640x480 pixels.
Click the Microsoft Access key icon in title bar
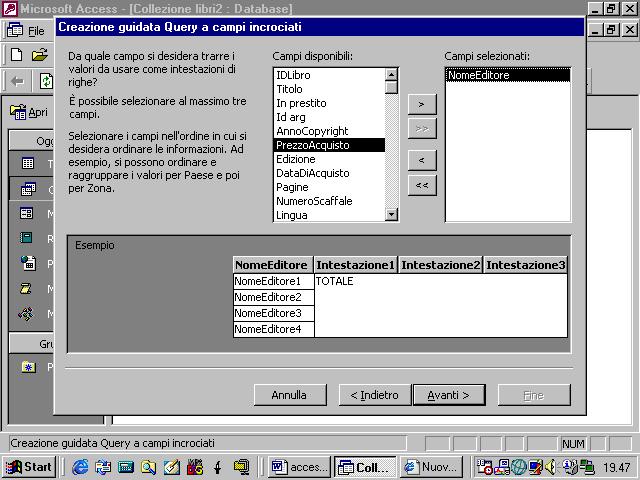pos(9,8)
